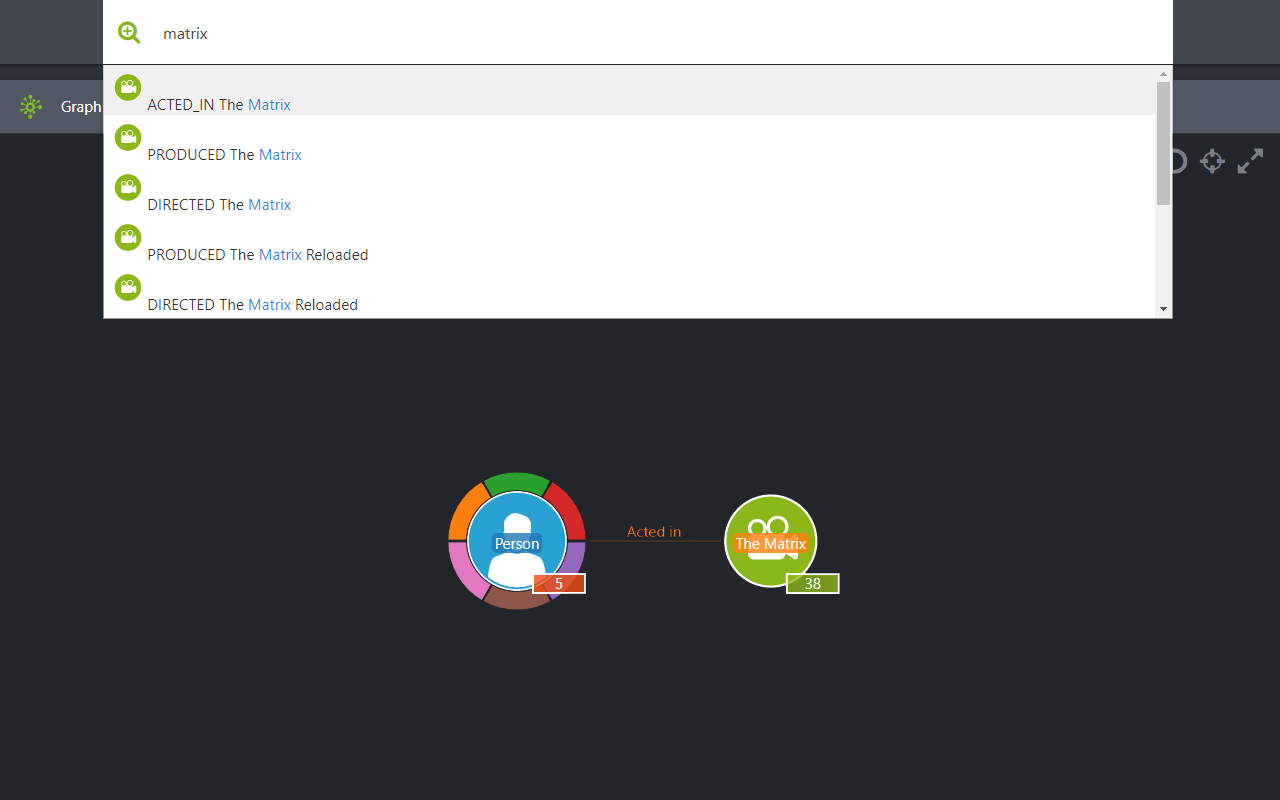1280x800 pixels.
Task: Click movie icon beside PRODUCED The Matrix Reloaded
Action: [x=128, y=237]
